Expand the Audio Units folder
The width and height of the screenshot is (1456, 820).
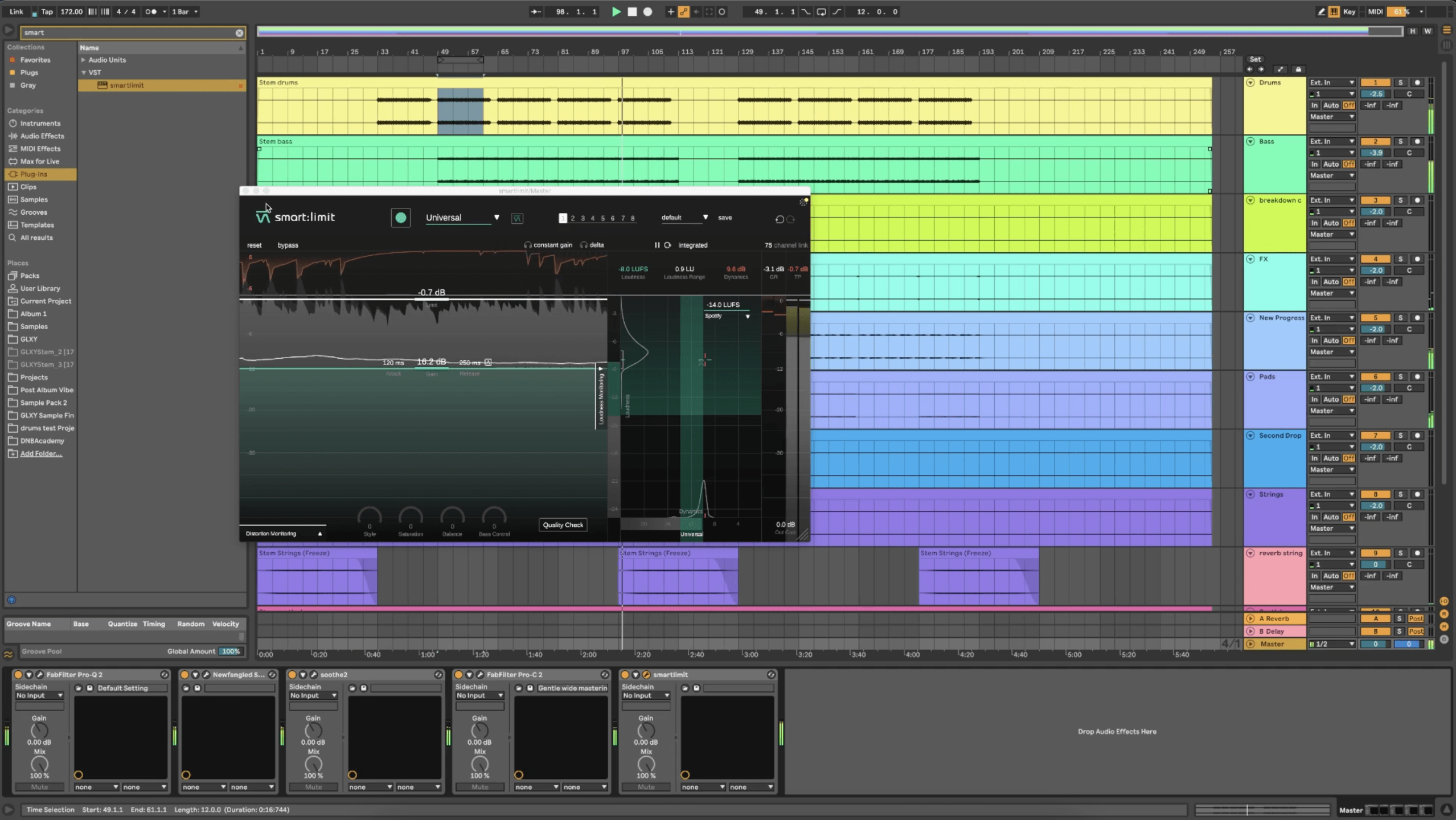(x=83, y=60)
